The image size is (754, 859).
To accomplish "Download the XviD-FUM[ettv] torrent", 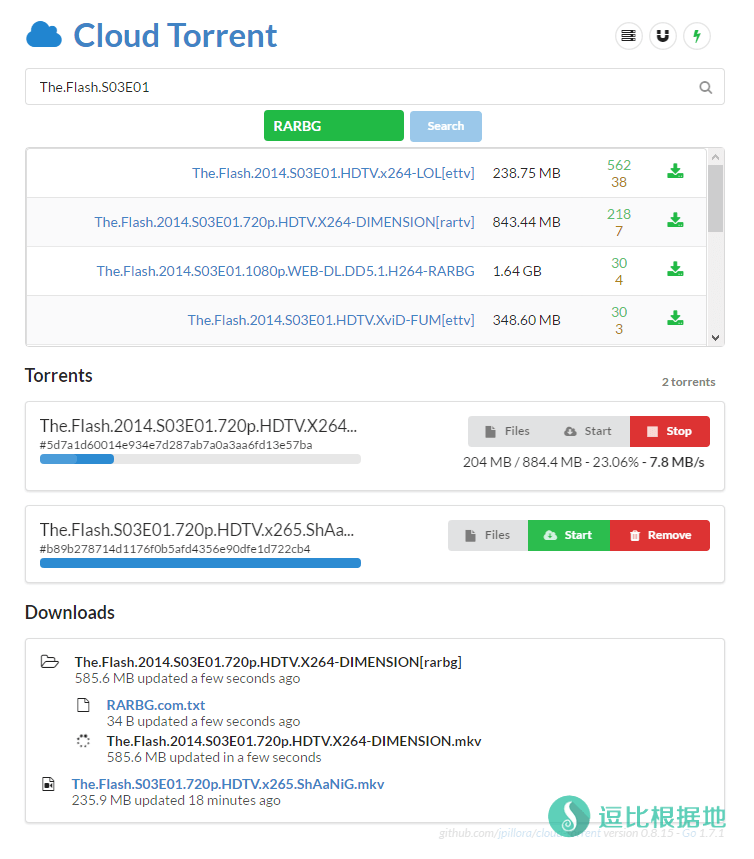I will click(675, 319).
